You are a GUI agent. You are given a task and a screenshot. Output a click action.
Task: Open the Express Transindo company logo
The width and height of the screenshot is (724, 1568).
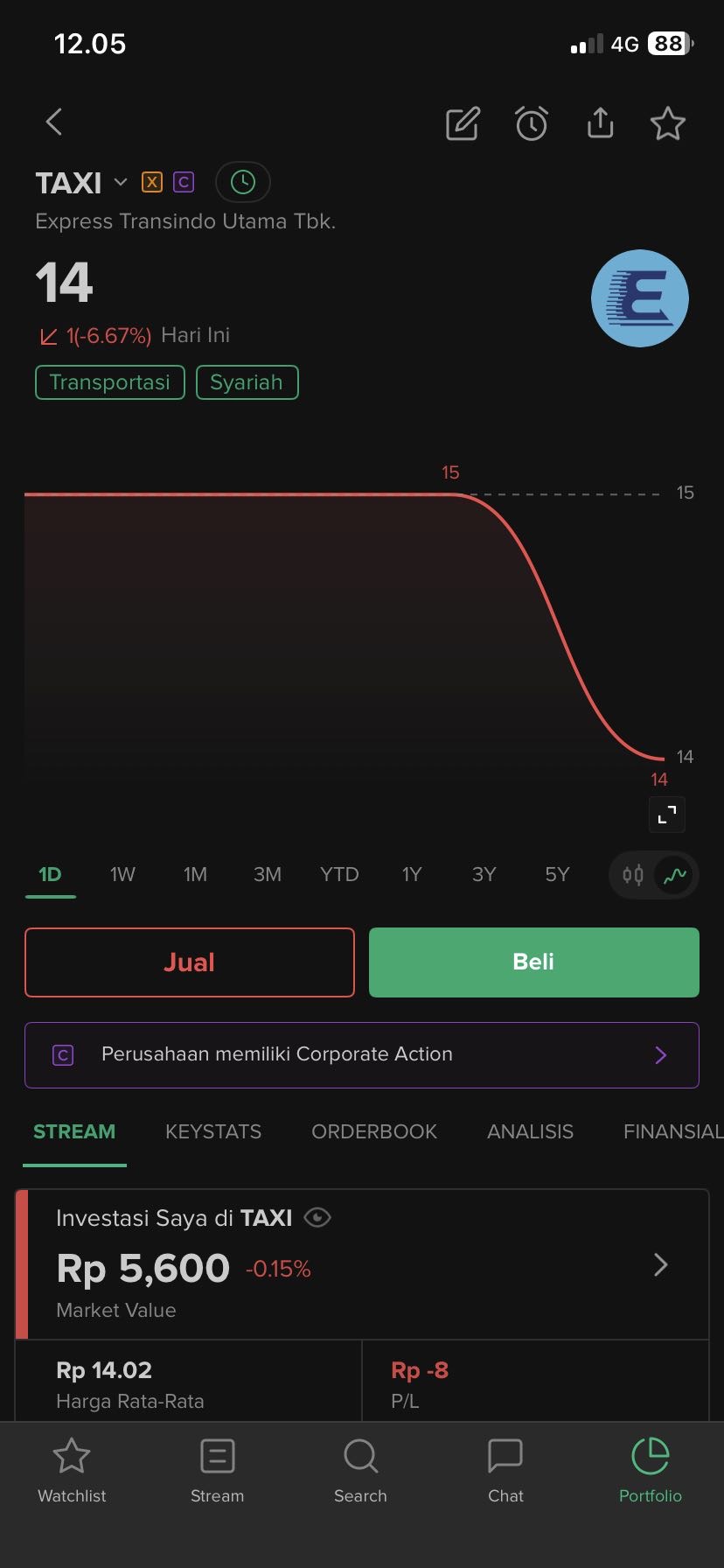640,298
